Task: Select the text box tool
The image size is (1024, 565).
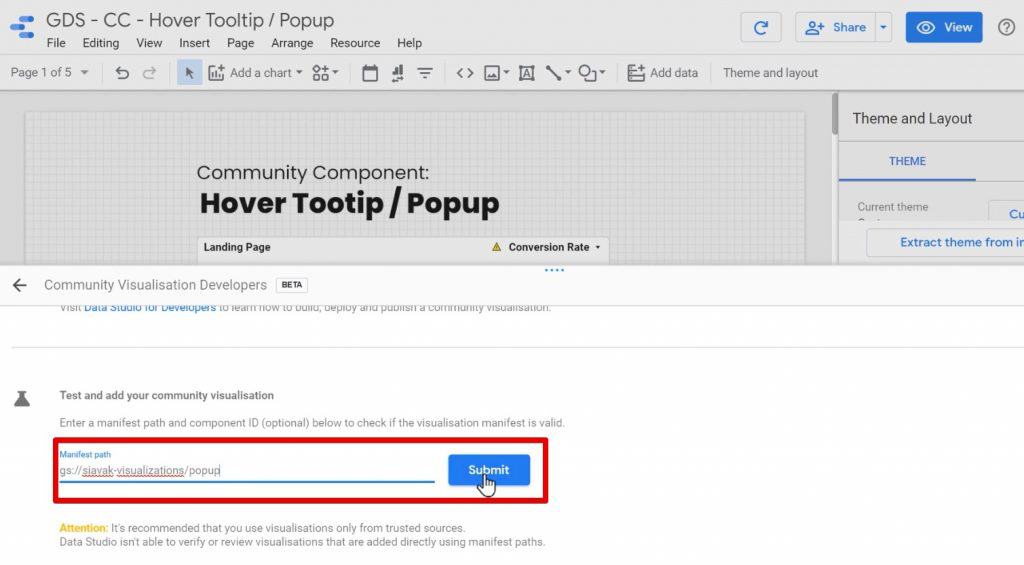Action: (x=526, y=73)
